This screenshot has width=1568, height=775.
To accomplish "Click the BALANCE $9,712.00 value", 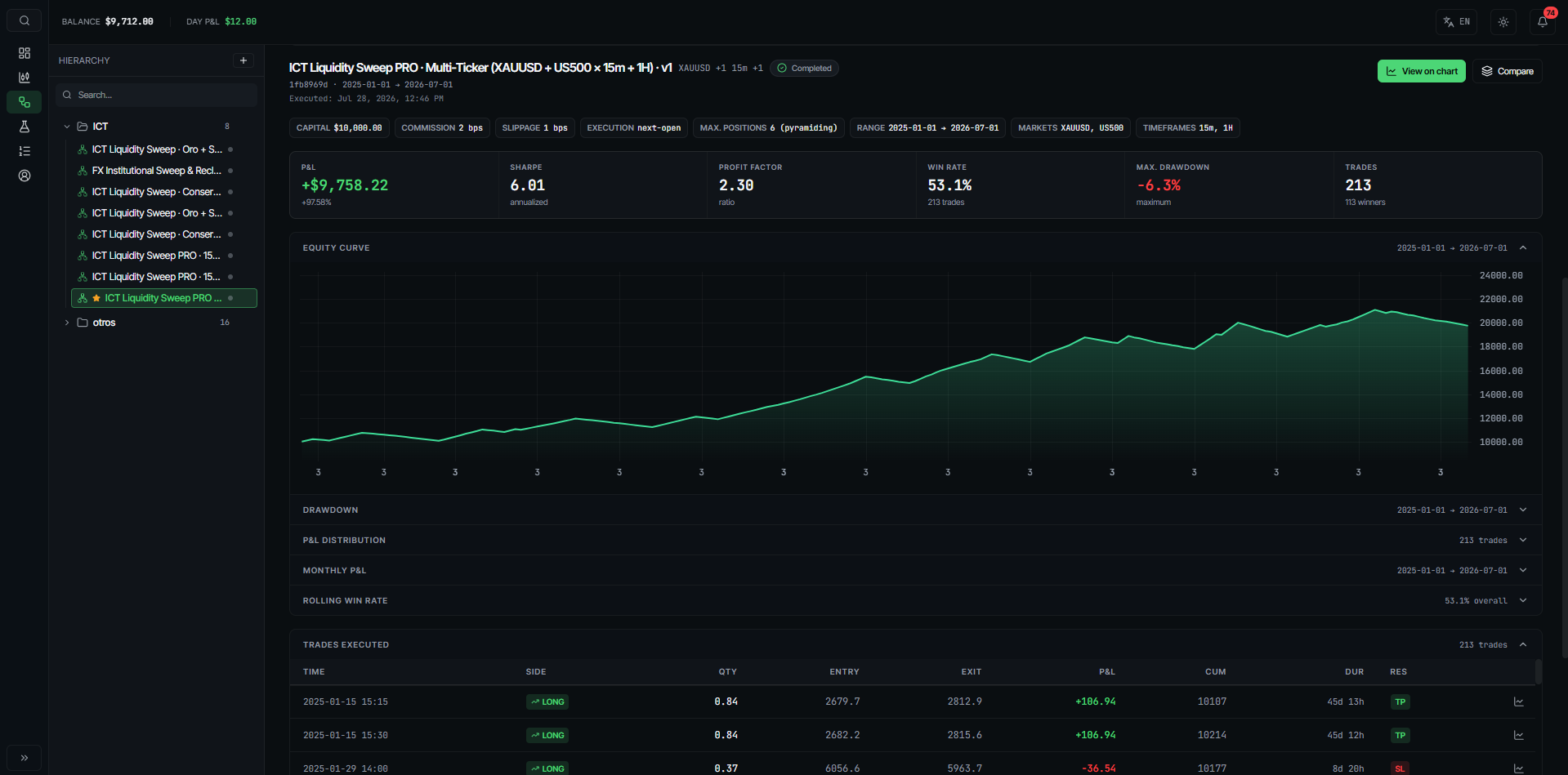I will click(x=129, y=22).
